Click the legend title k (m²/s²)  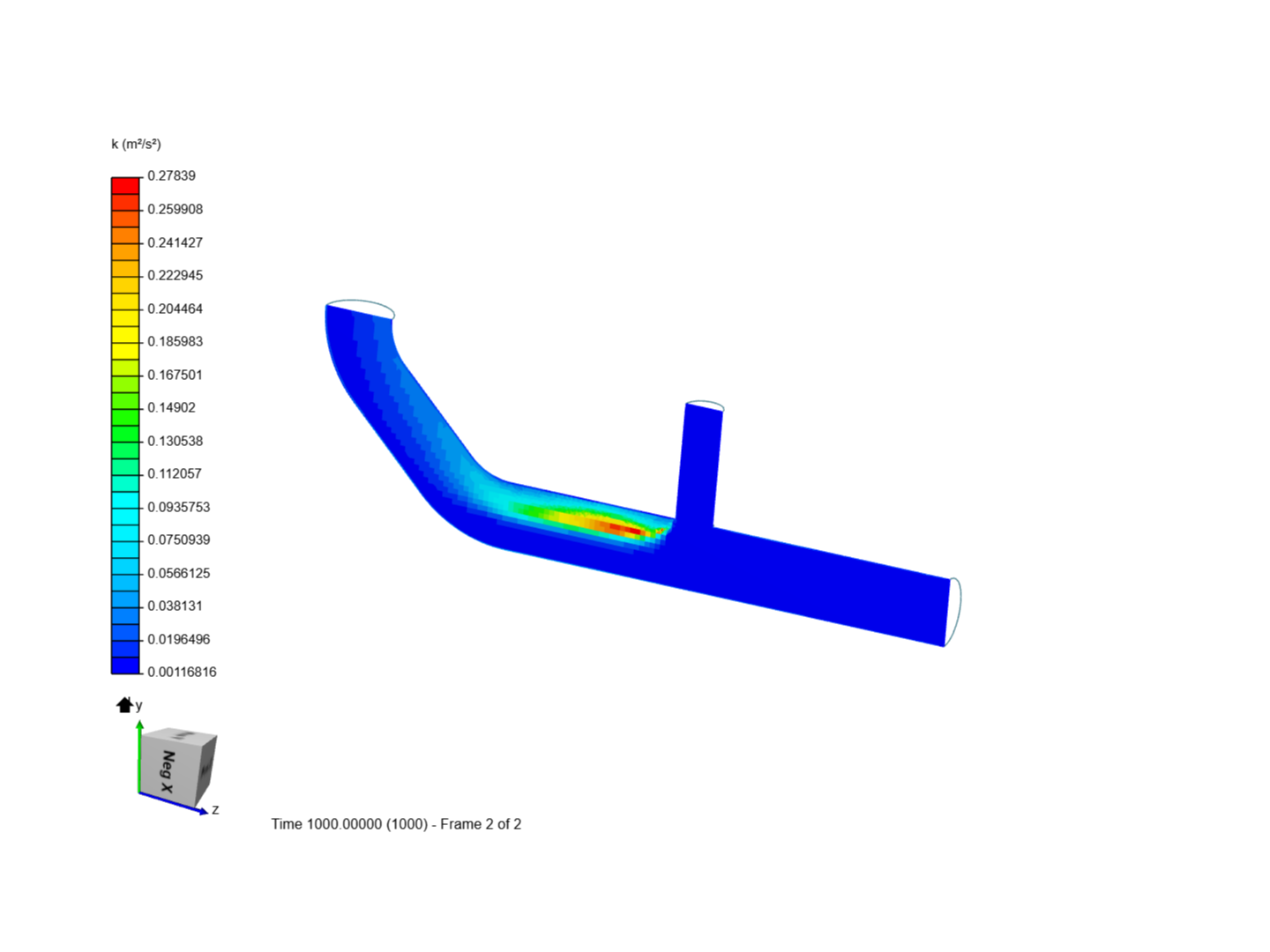point(136,144)
